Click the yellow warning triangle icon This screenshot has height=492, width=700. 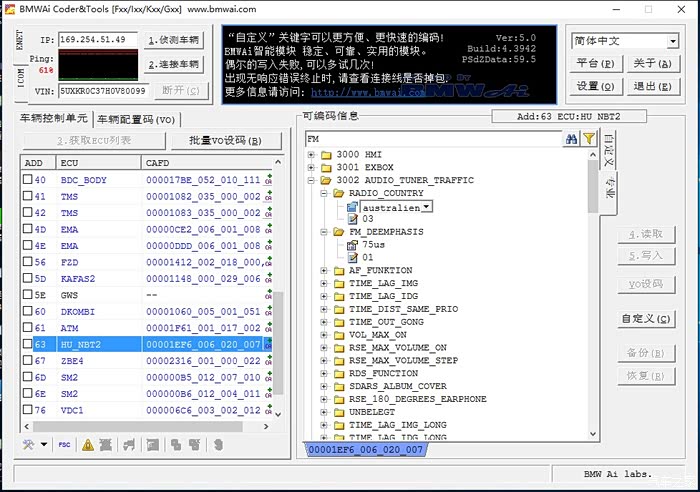(88, 445)
